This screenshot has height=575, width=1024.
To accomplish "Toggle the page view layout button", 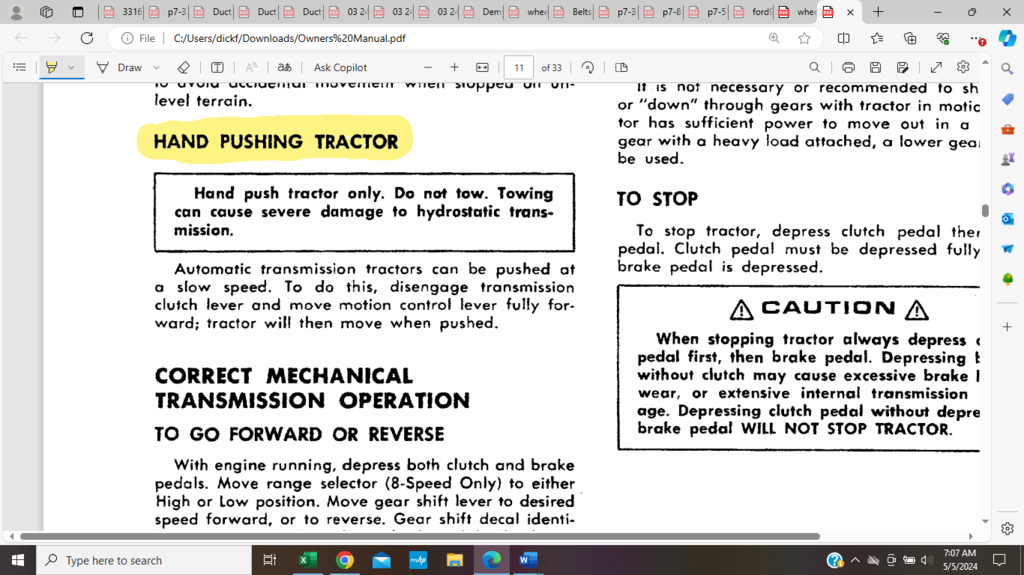I will [x=620, y=67].
